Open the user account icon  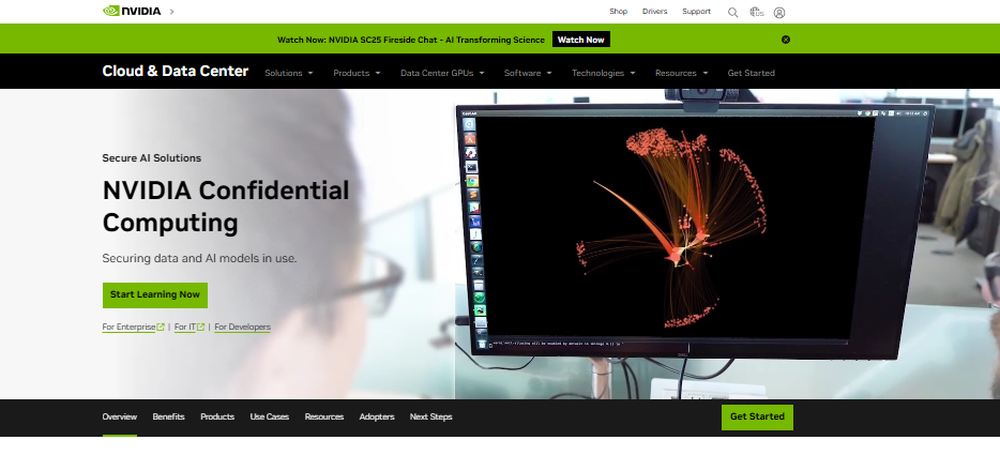click(779, 12)
